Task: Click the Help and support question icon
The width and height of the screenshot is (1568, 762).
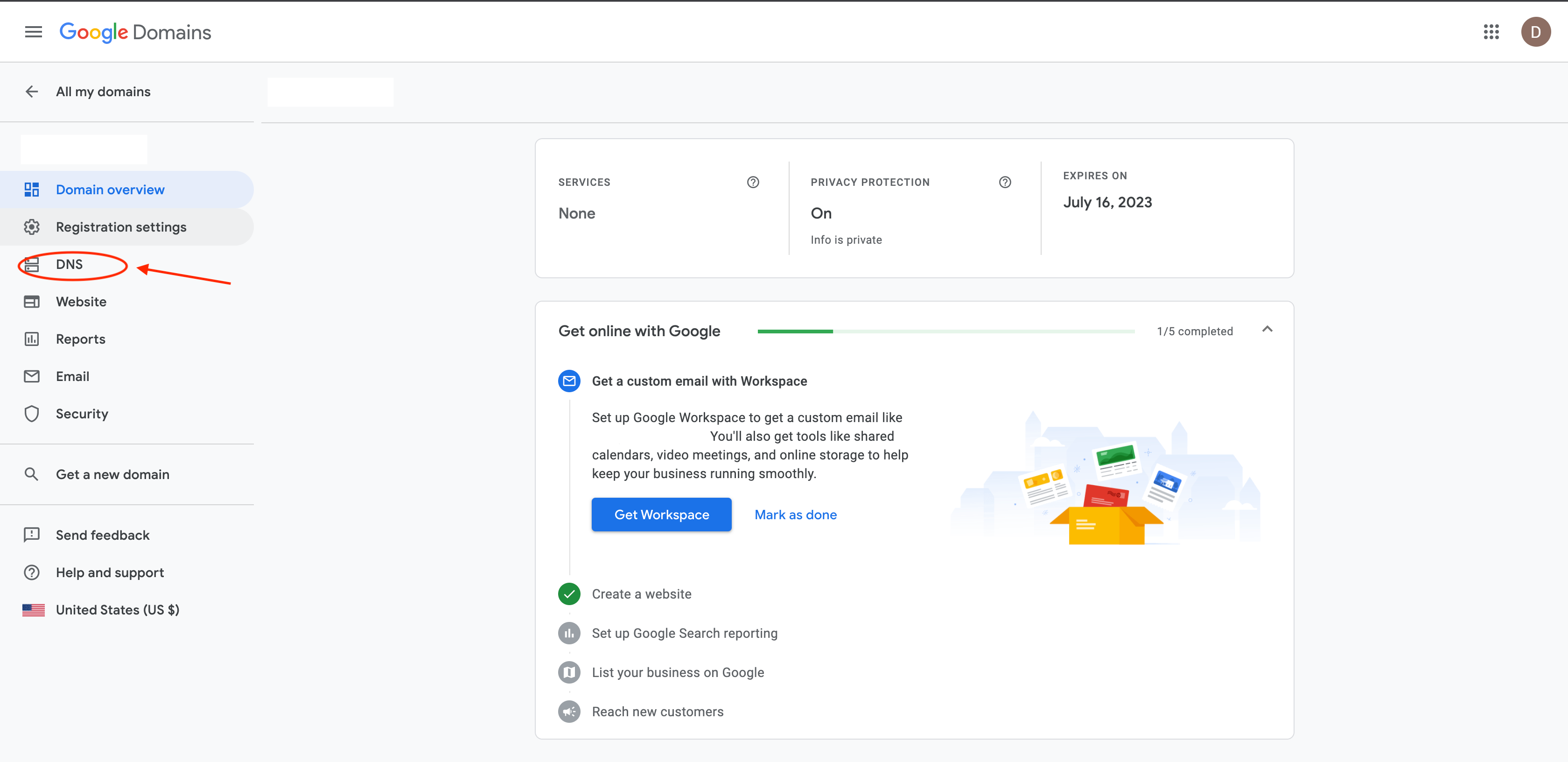Action: pos(32,572)
